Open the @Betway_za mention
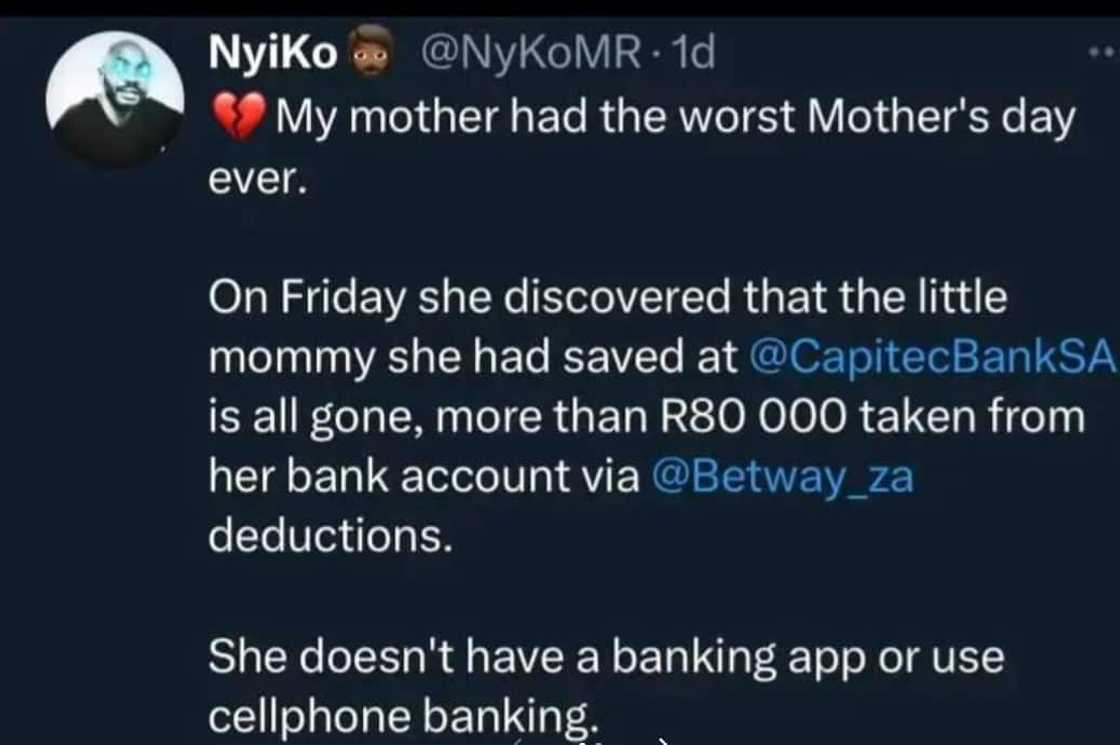The width and height of the screenshot is (1120, 745). click(x=782, y=477)
